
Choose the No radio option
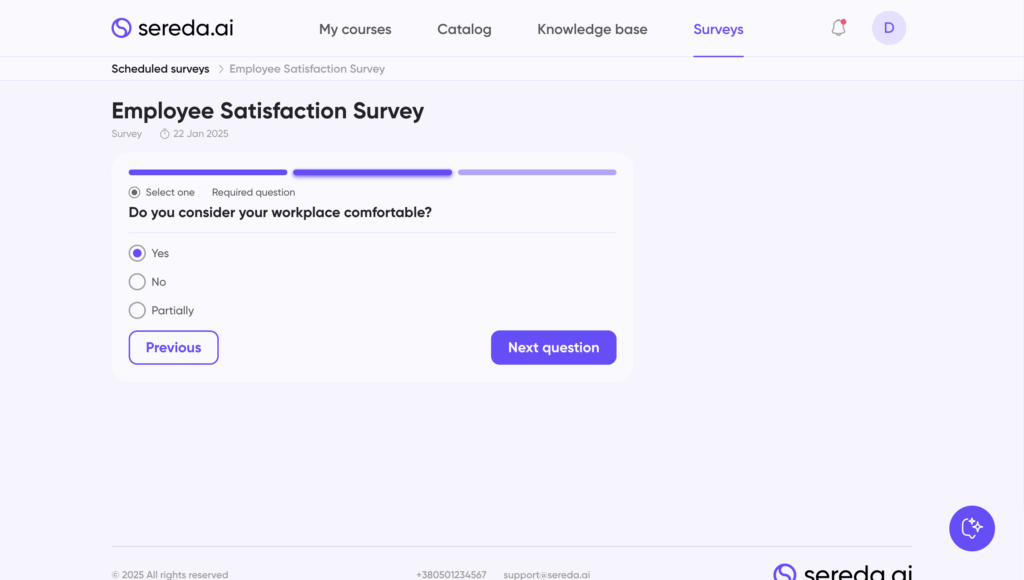[138, 282]
